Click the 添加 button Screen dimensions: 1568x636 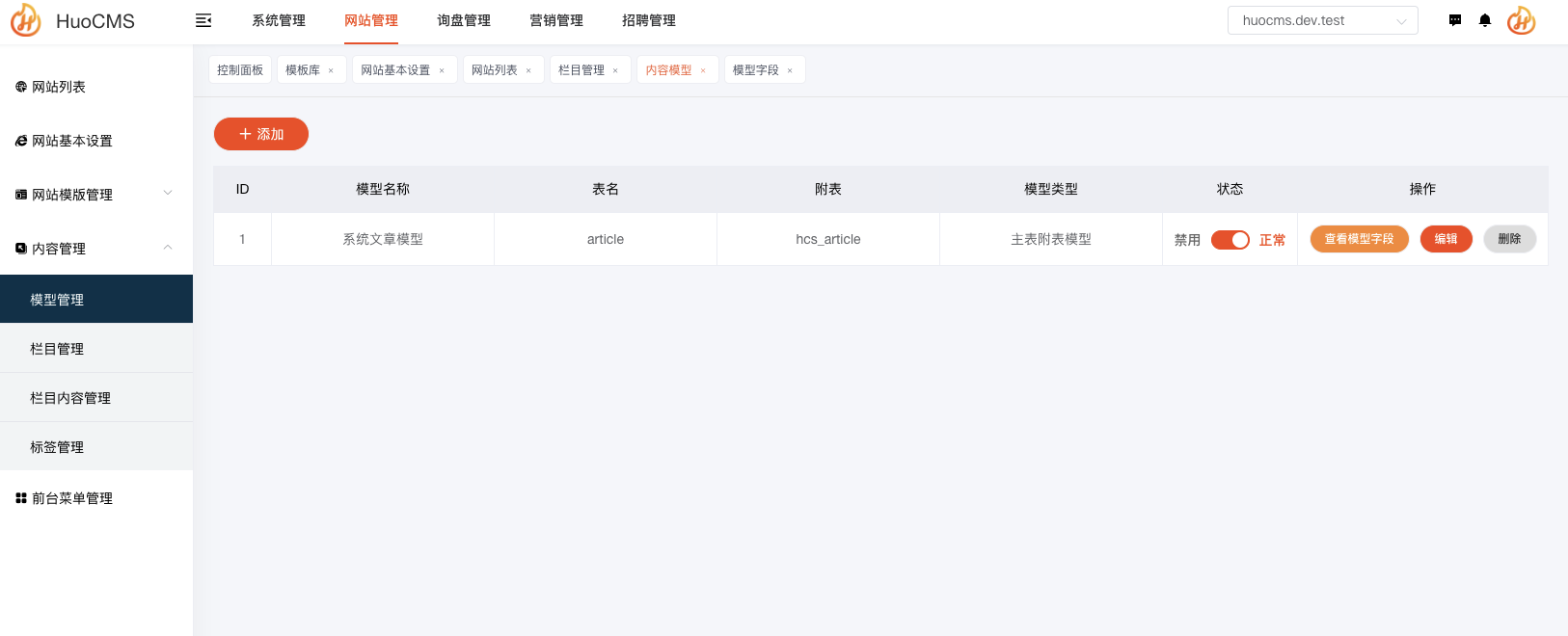pos(261,134)
